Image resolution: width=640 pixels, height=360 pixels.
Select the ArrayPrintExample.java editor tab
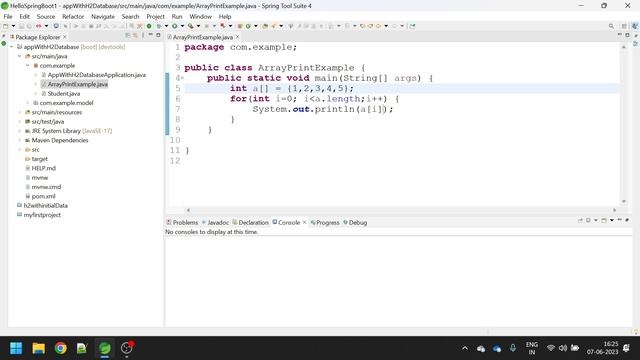pyautogui.click(x=202, y=37)
